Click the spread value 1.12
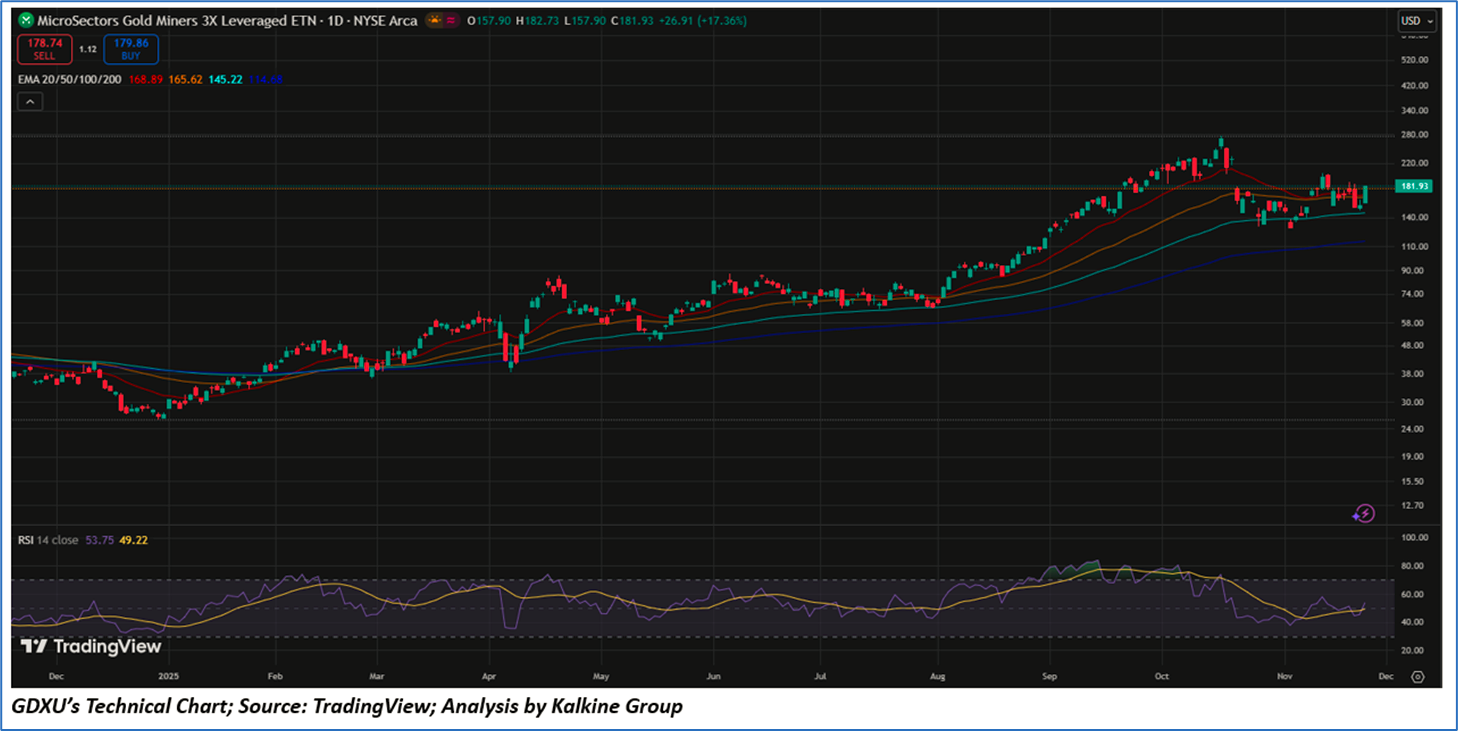The height and width of the screenshot is (731, 1458). pyautogui.click(x=88, y=49)
